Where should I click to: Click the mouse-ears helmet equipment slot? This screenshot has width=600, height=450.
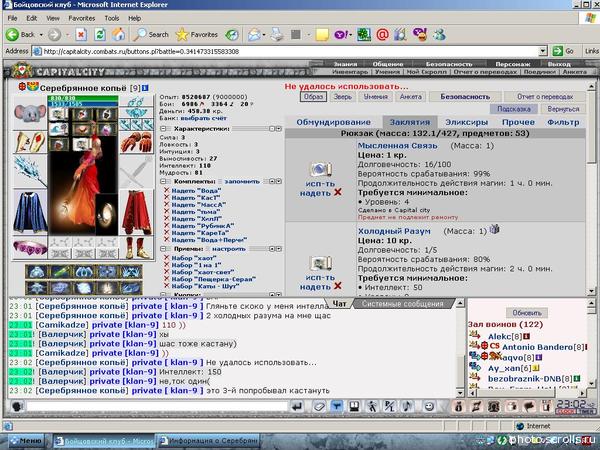click(30, 113)
